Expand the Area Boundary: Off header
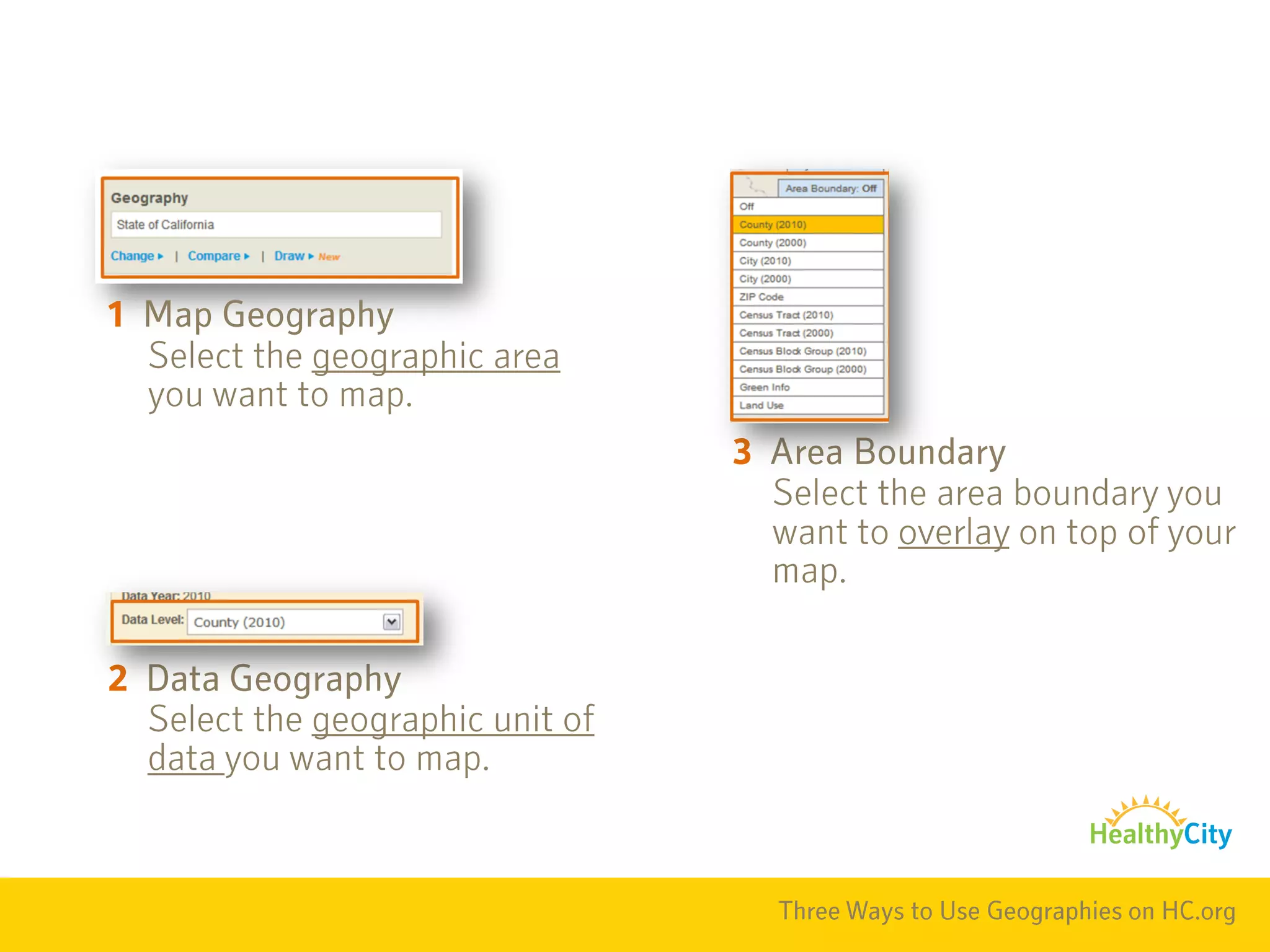Viewport: 1270px width, 952px height. 830,188
